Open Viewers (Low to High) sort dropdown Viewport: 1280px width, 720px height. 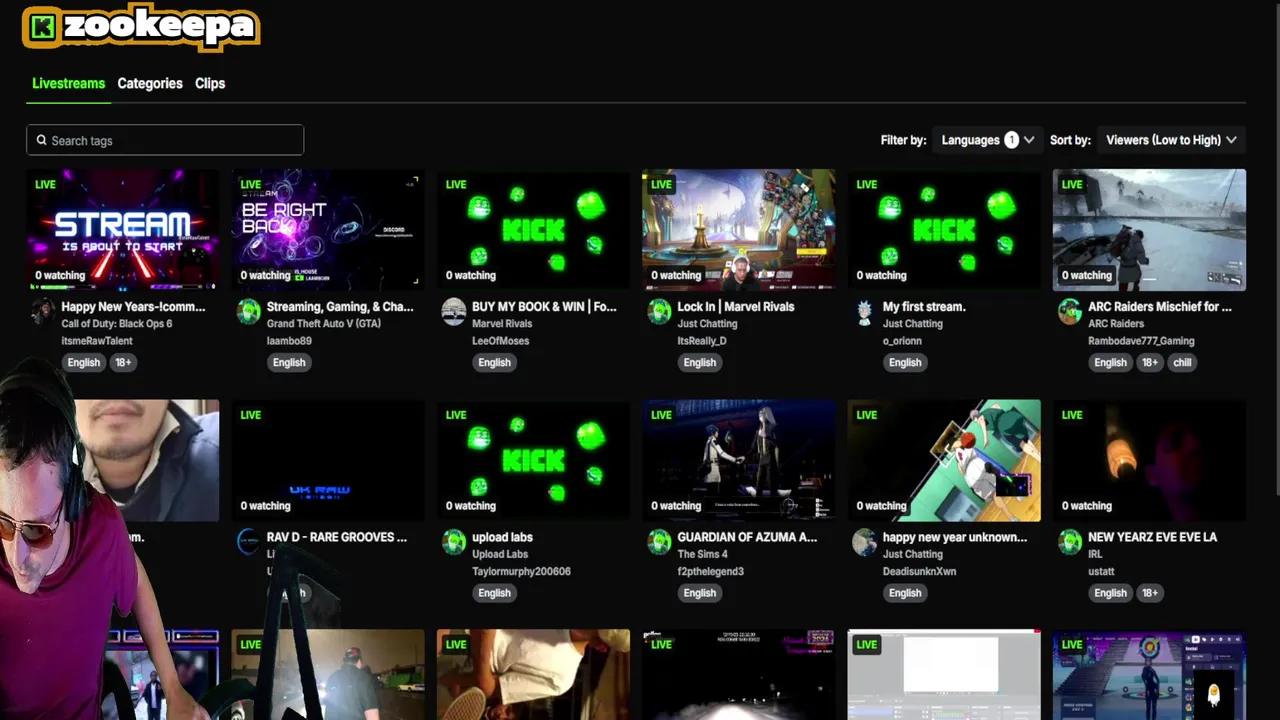pos(1171,140)
